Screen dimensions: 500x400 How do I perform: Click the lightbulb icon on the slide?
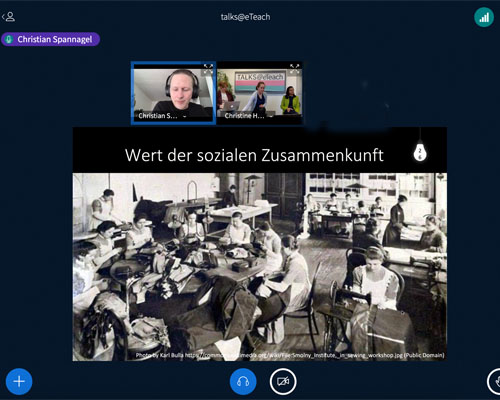[420, 152]
